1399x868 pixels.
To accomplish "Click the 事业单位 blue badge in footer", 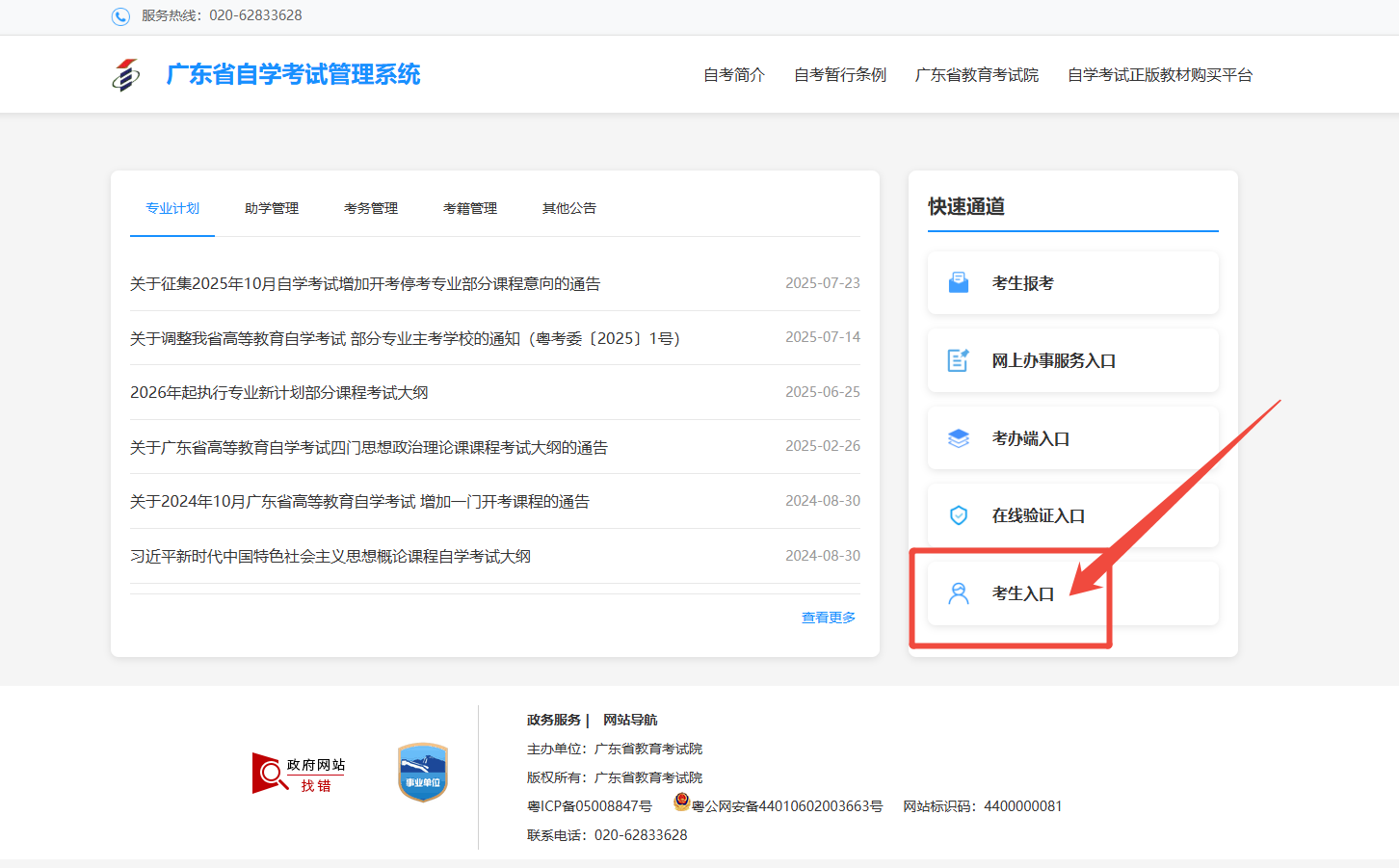I will click(421, 771).
